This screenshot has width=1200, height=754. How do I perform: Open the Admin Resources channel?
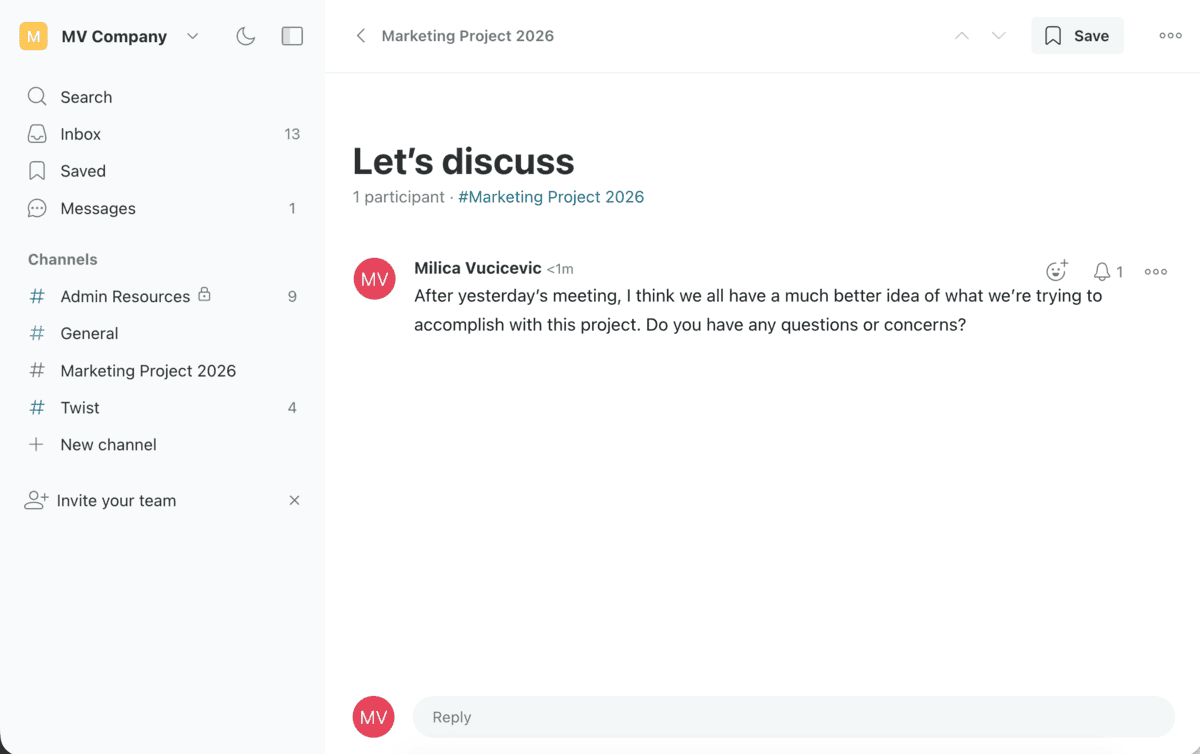[x=125, y=296]
